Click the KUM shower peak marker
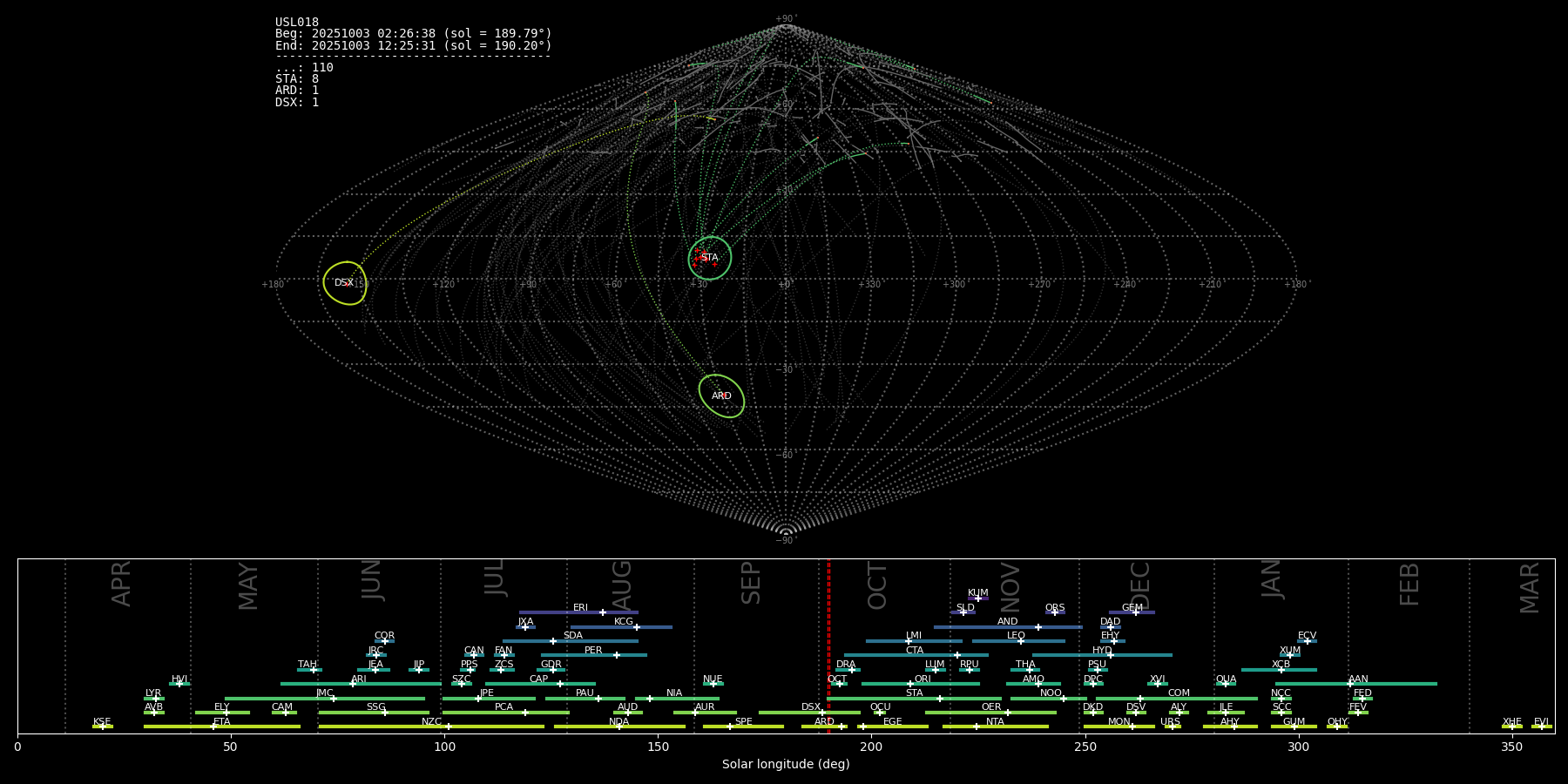 point(978,598)
